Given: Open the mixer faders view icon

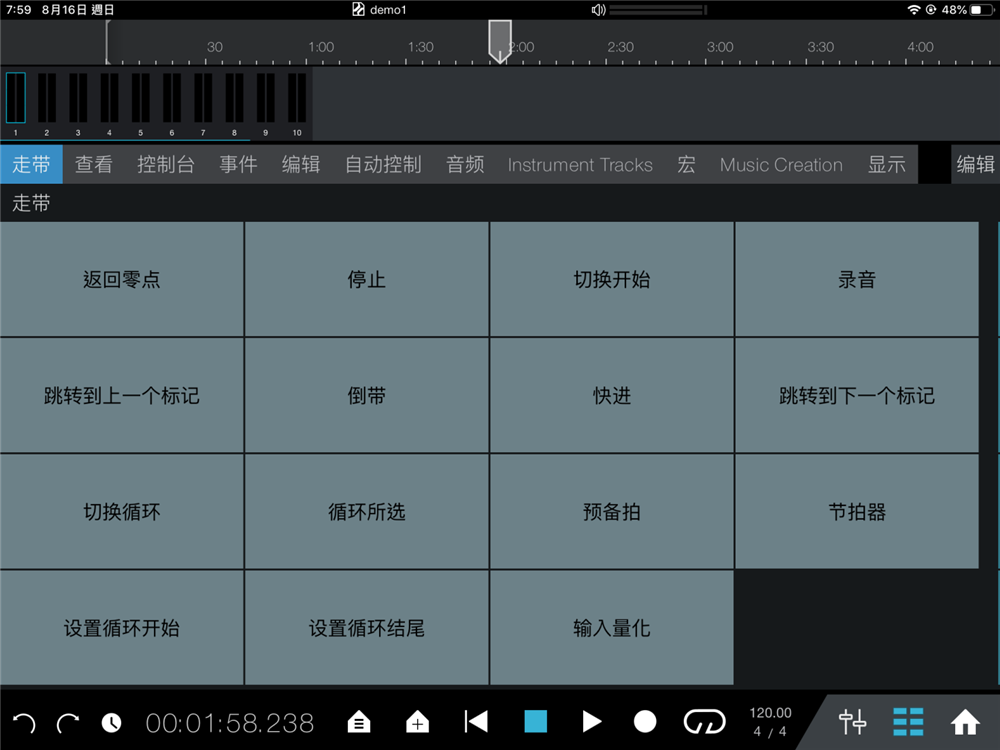Looking at the screenshot, I should [x=853, y=722].
